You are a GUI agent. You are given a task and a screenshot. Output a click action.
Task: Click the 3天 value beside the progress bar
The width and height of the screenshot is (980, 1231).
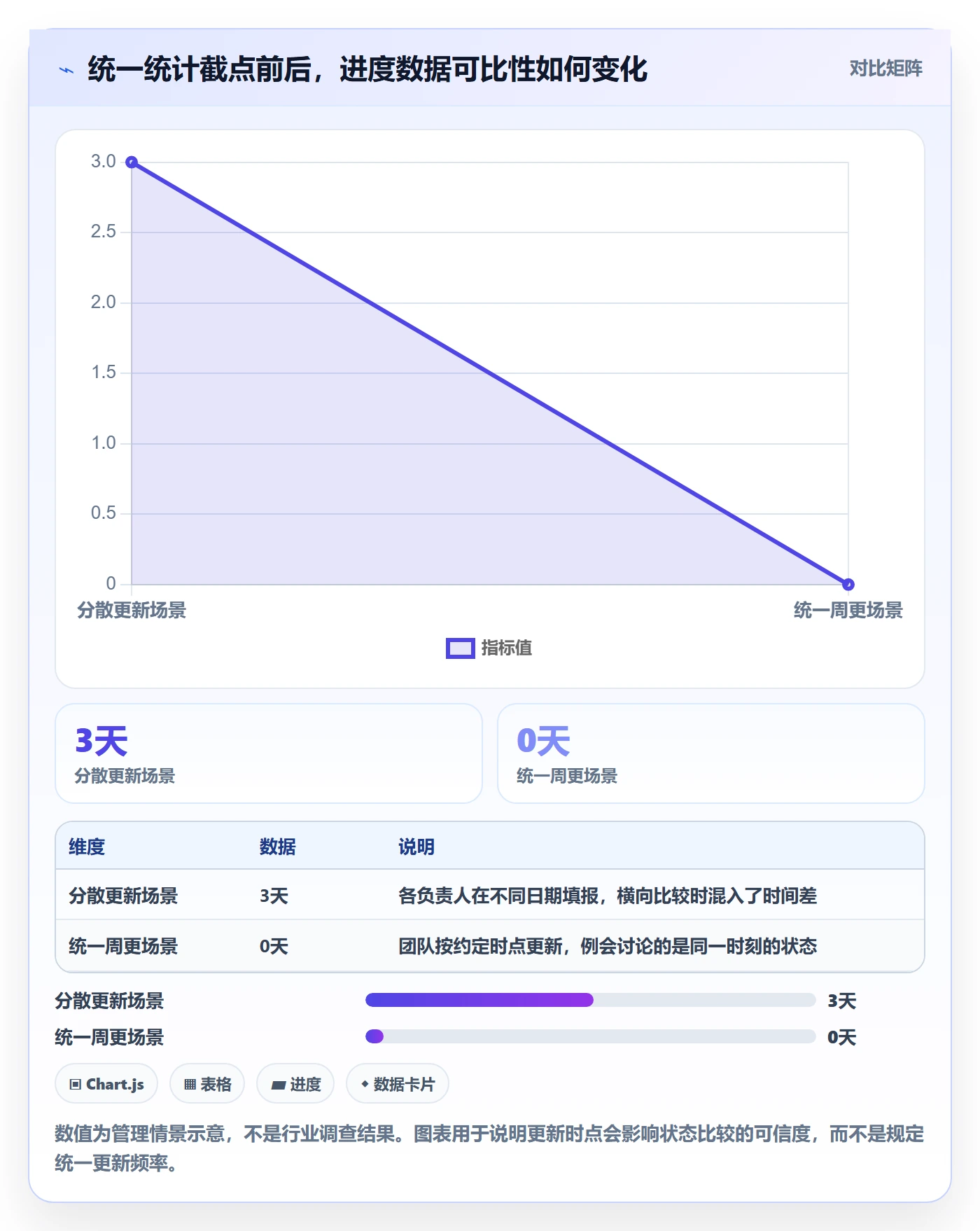[842, 1001]
